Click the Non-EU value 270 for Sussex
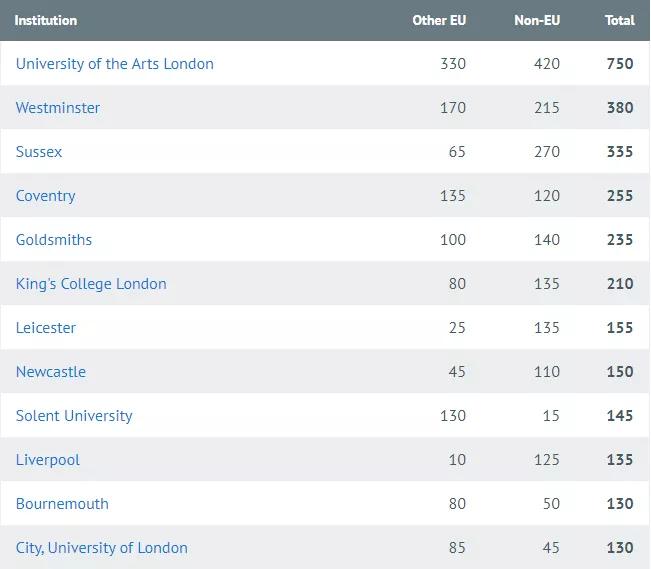Screen dimensions: 651x569 point(547,152)
